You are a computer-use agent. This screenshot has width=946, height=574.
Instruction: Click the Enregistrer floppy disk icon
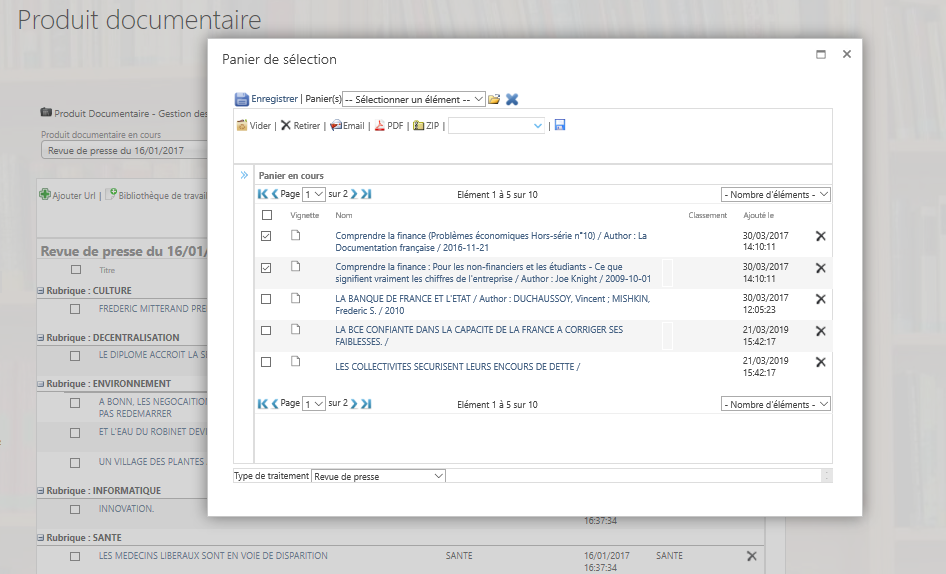[241, 99]
